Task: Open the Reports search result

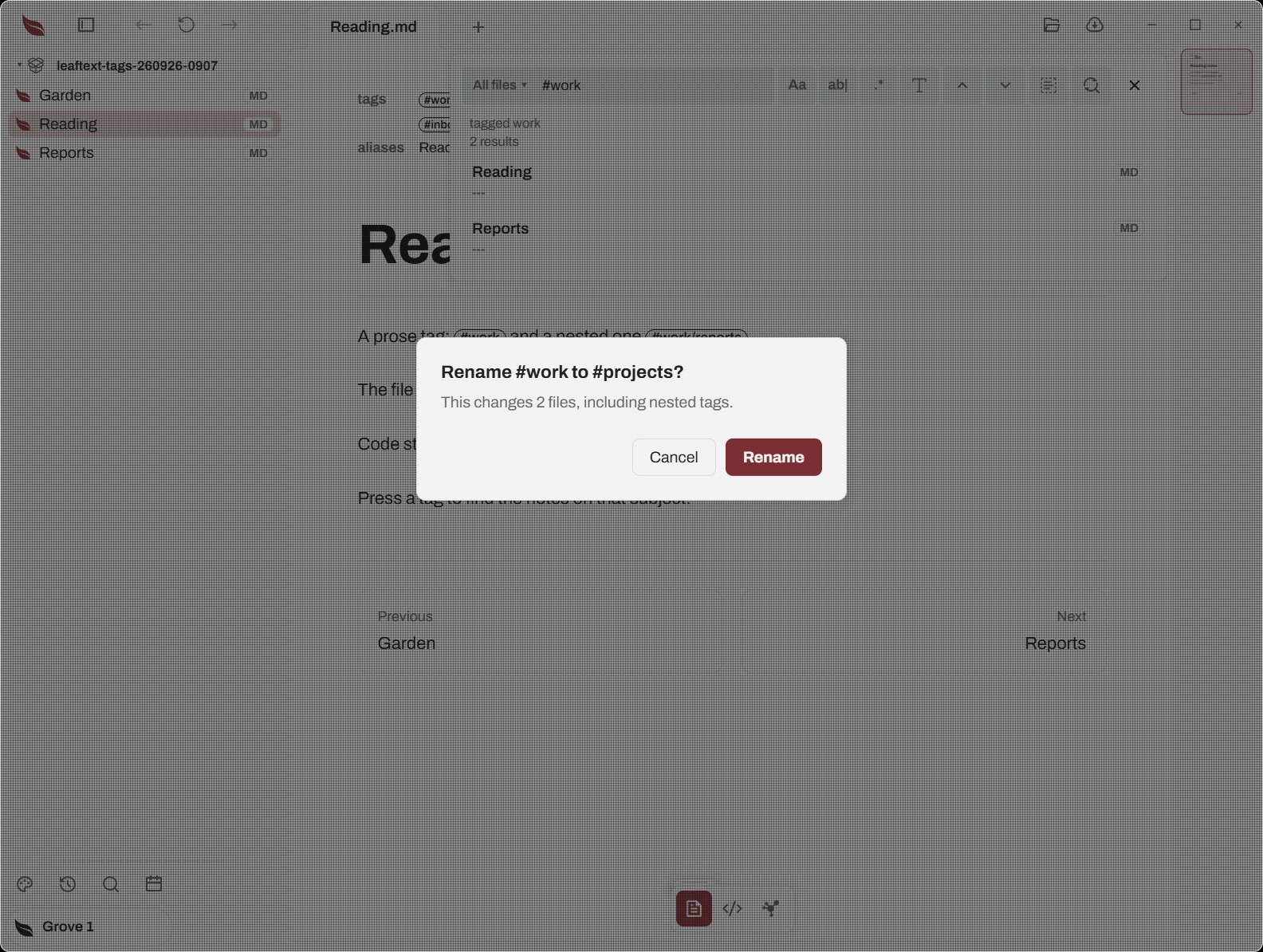Action: pos(804,238)
